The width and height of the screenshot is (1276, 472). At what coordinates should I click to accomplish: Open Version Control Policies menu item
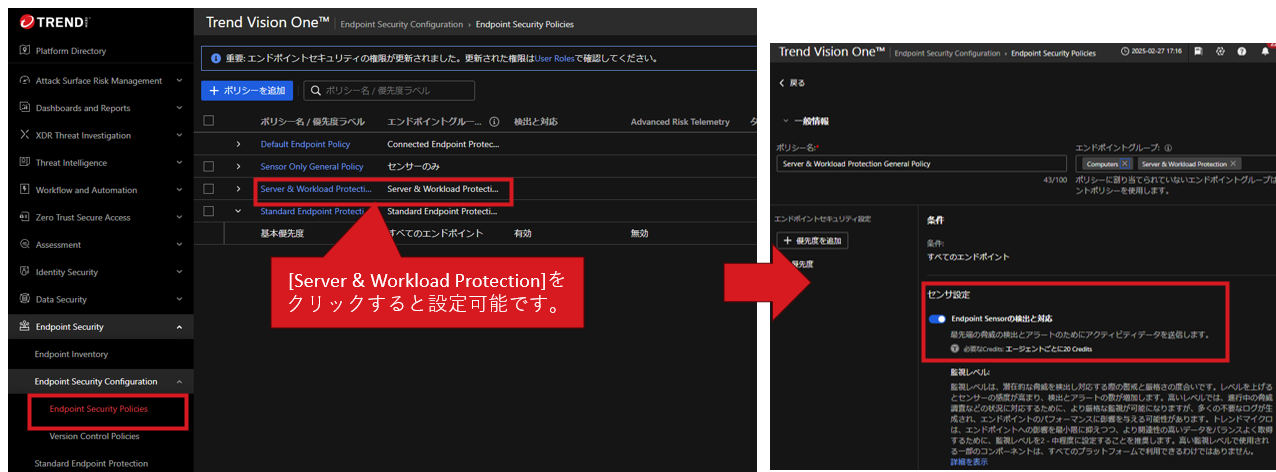(94, 436)
